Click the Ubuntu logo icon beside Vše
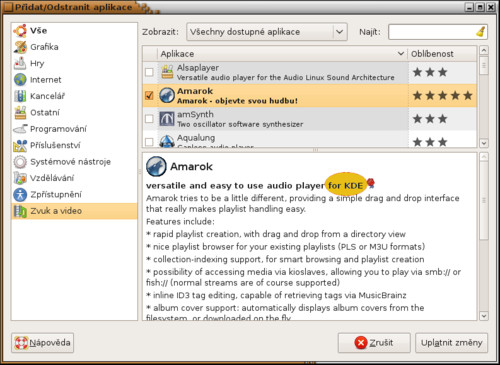Screen dimensions: 500x365 (20, 31)
